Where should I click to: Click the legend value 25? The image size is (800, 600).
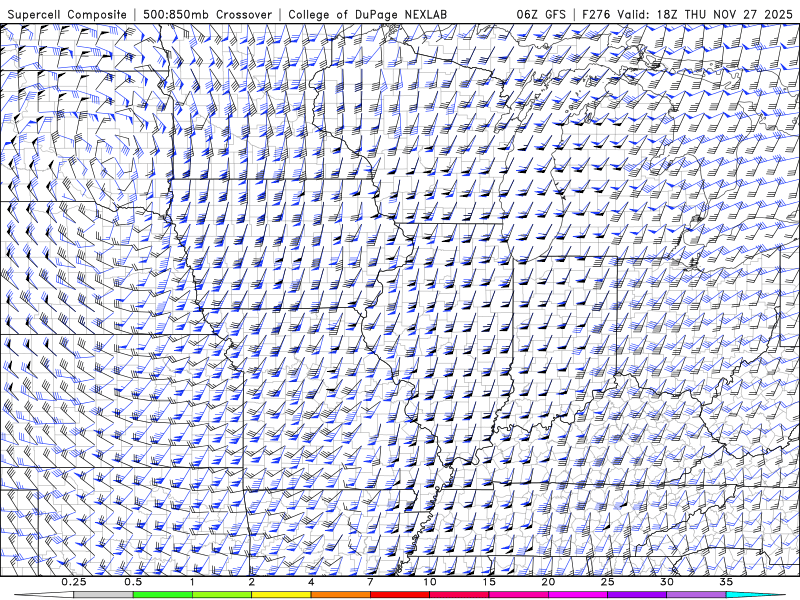point(607,582)
